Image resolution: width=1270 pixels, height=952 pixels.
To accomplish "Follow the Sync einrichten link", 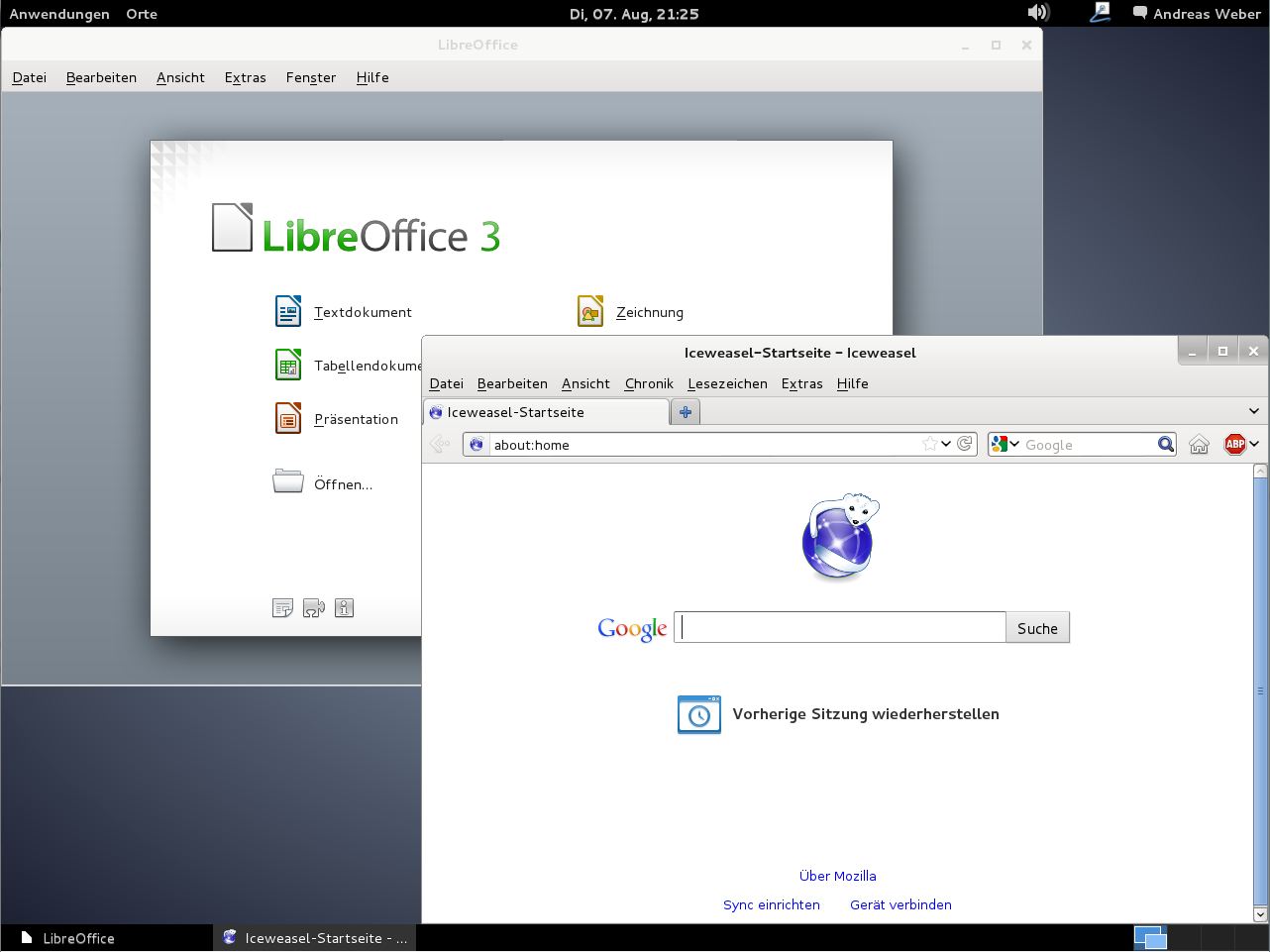I will (771, 904).
